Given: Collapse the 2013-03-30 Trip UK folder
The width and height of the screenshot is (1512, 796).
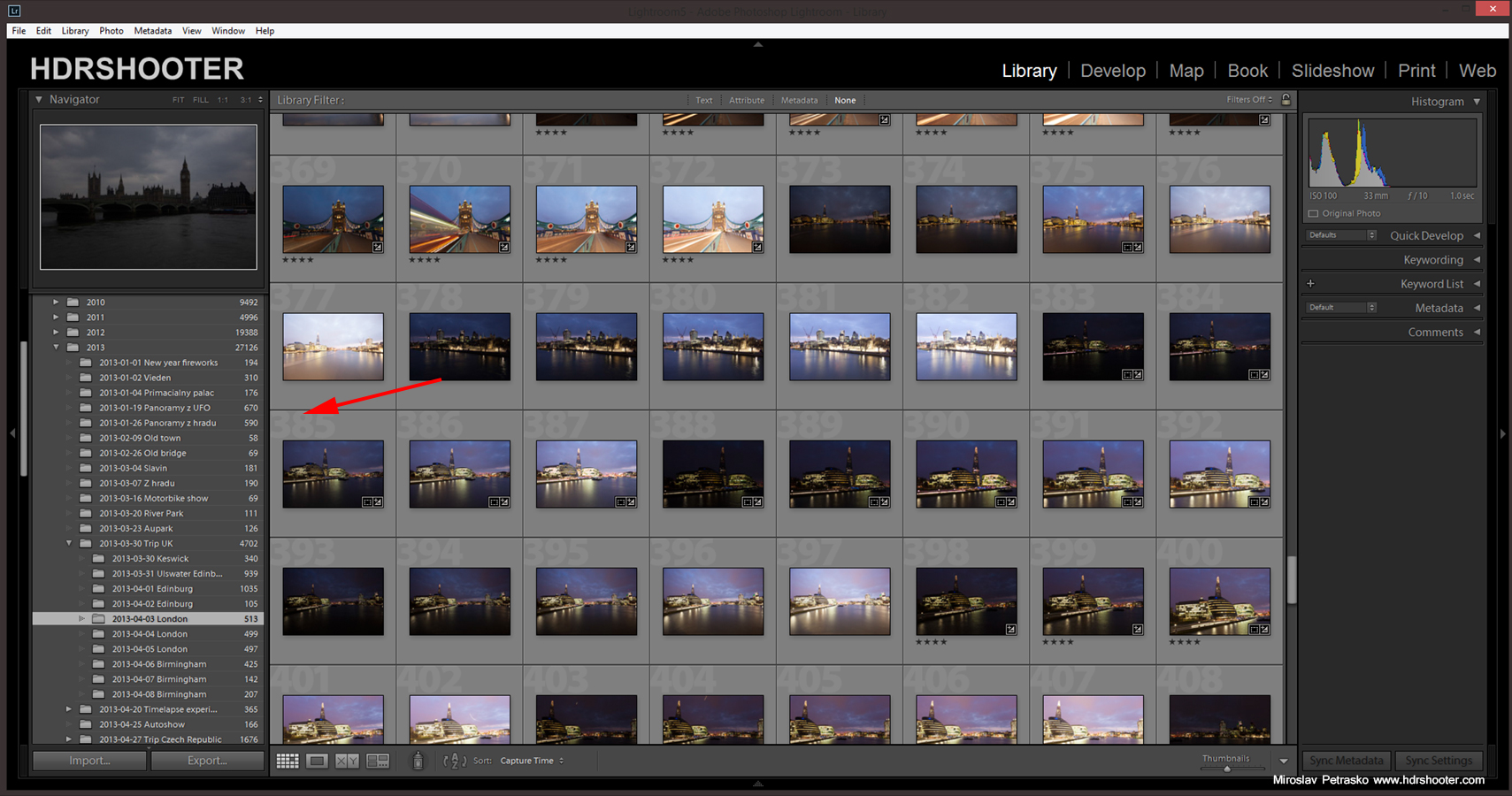Looking at the screenshot, I should (x=69, y=543).
